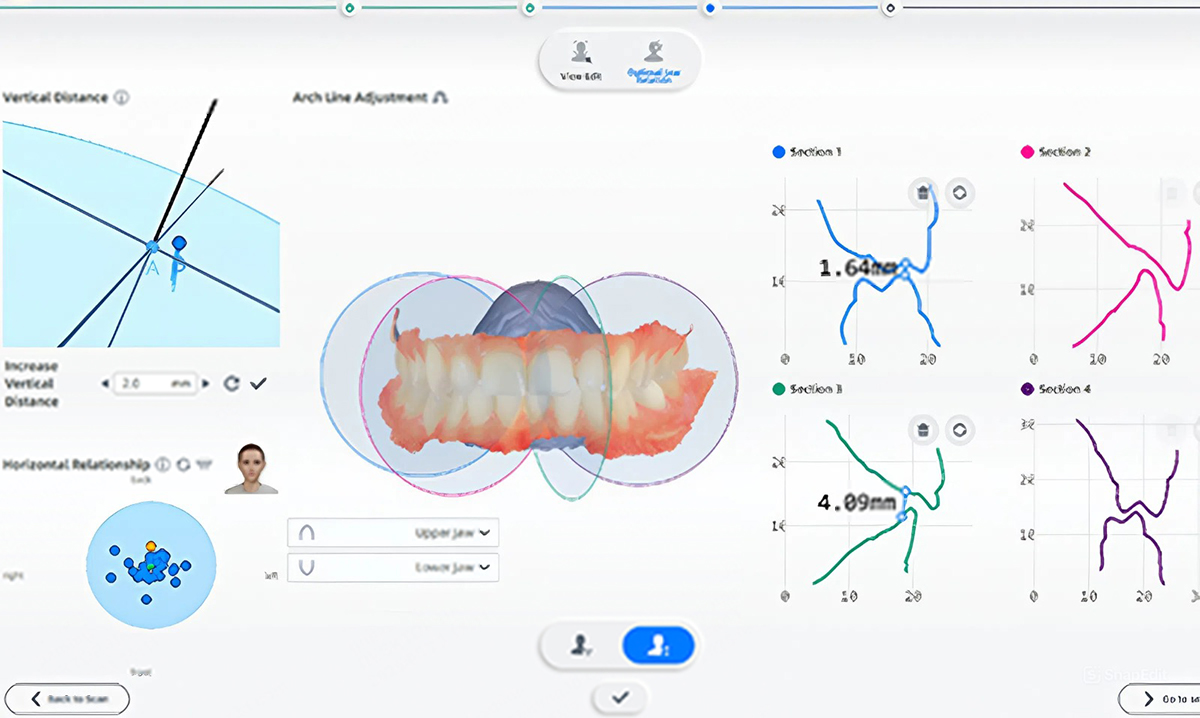The height and width of the screenshot is (718, 1200).
Task: Click the orange point in Horizontal Relationship chart
Action: tap(151, 547)
